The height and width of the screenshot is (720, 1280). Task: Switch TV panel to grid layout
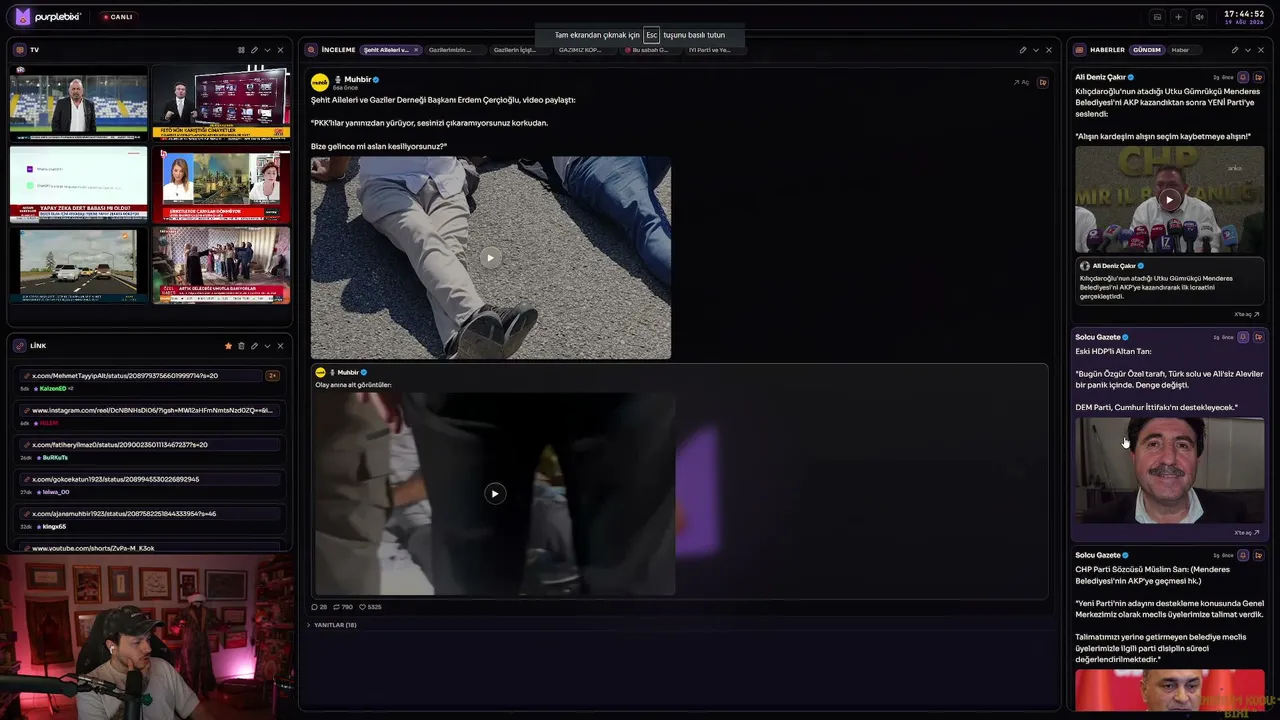[x=241, y=50]
